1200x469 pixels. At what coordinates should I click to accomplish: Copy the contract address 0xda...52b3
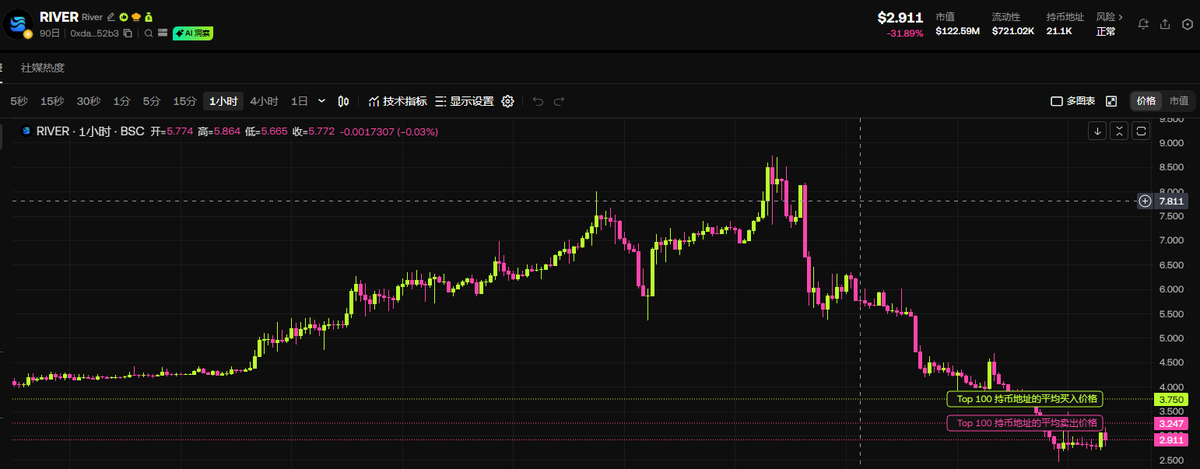(x=127, y=33)
